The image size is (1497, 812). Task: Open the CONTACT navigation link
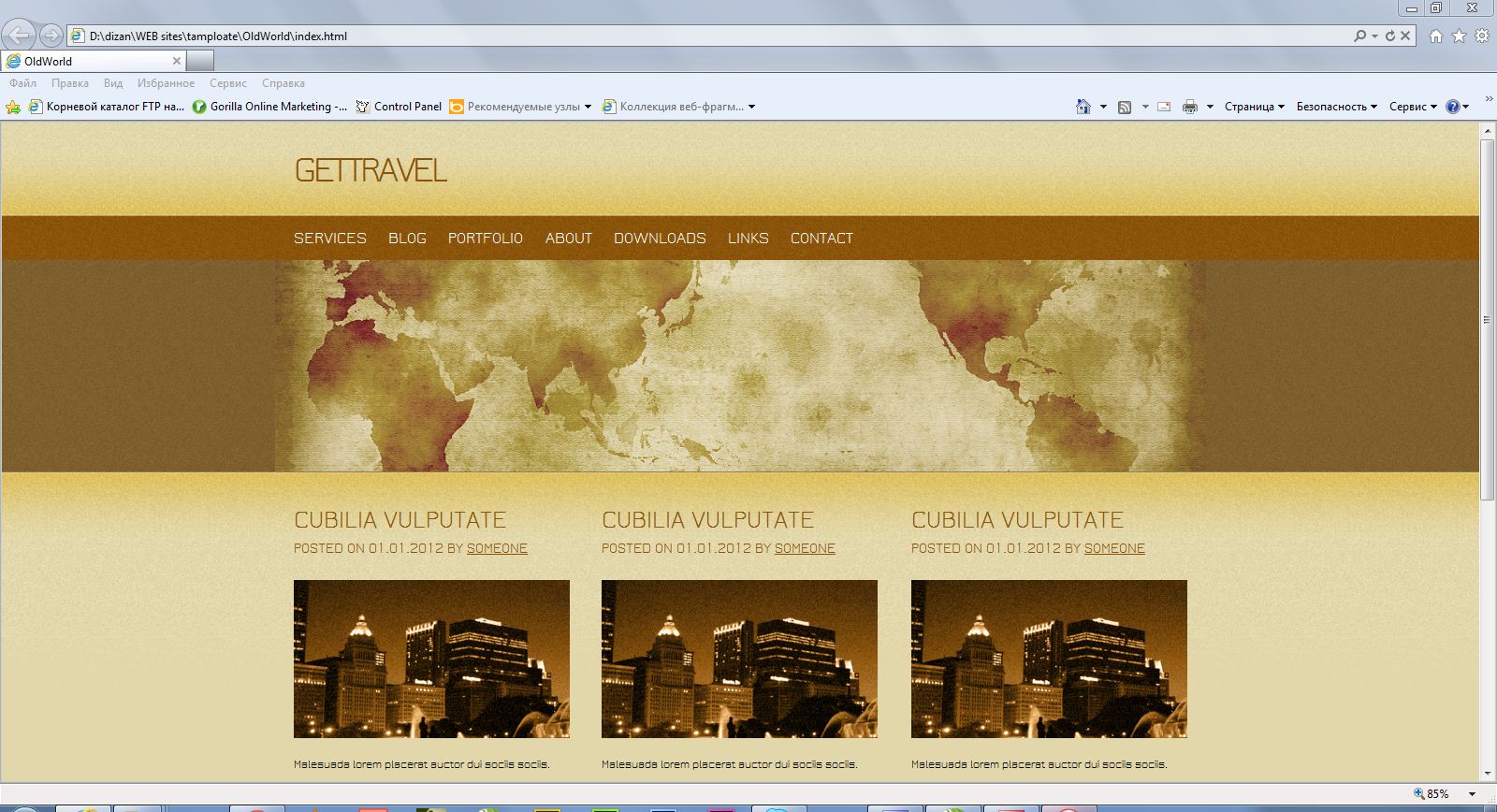821,239
